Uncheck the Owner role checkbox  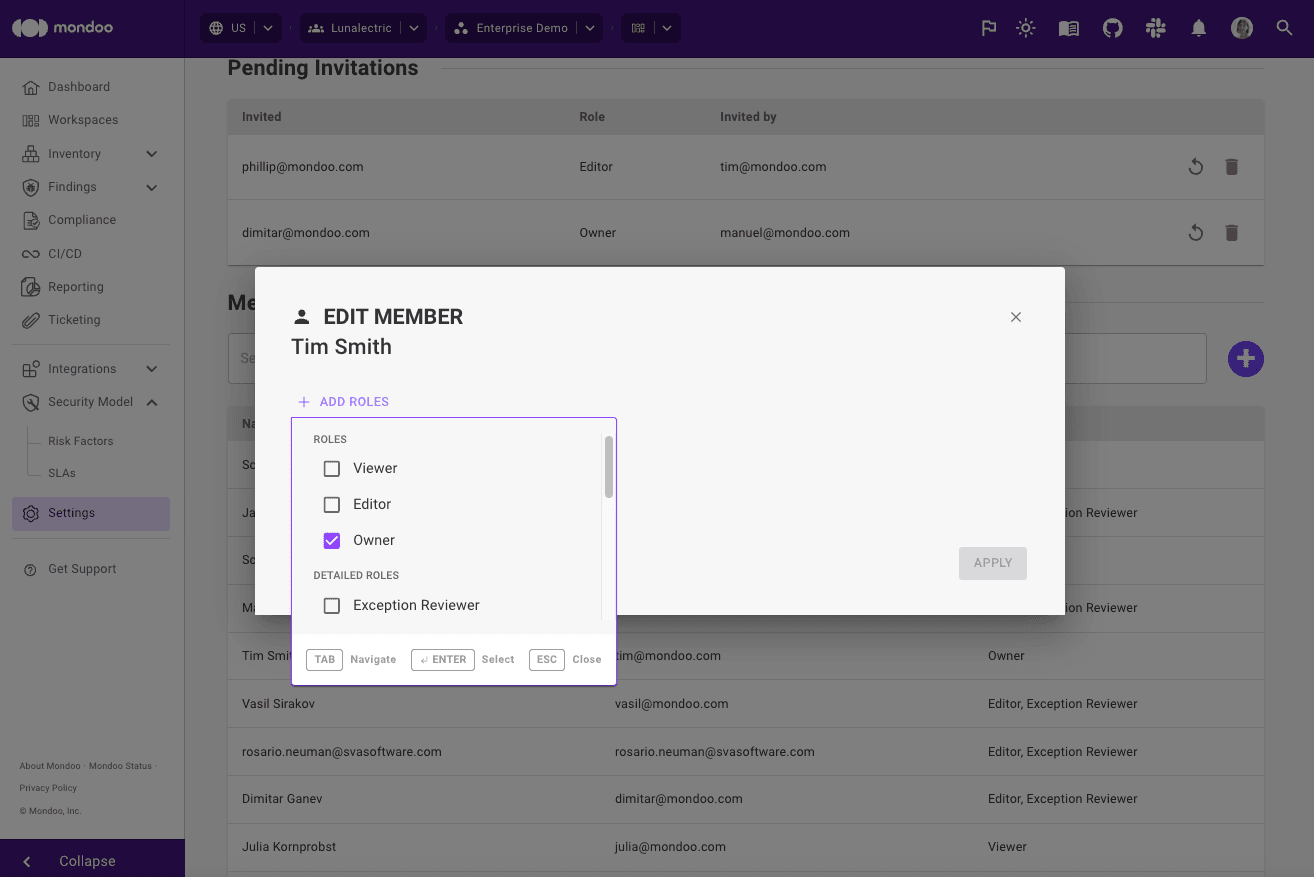pos(332,540)
